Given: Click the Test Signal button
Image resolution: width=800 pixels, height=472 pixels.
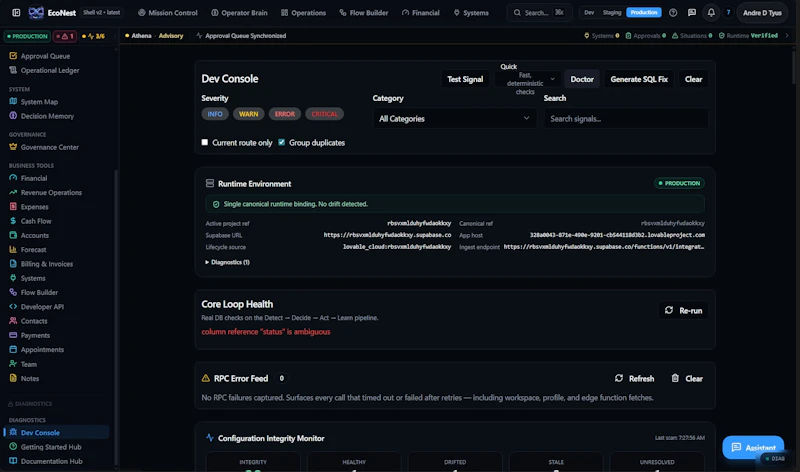Looking at the screenshot, I should 465,79.
